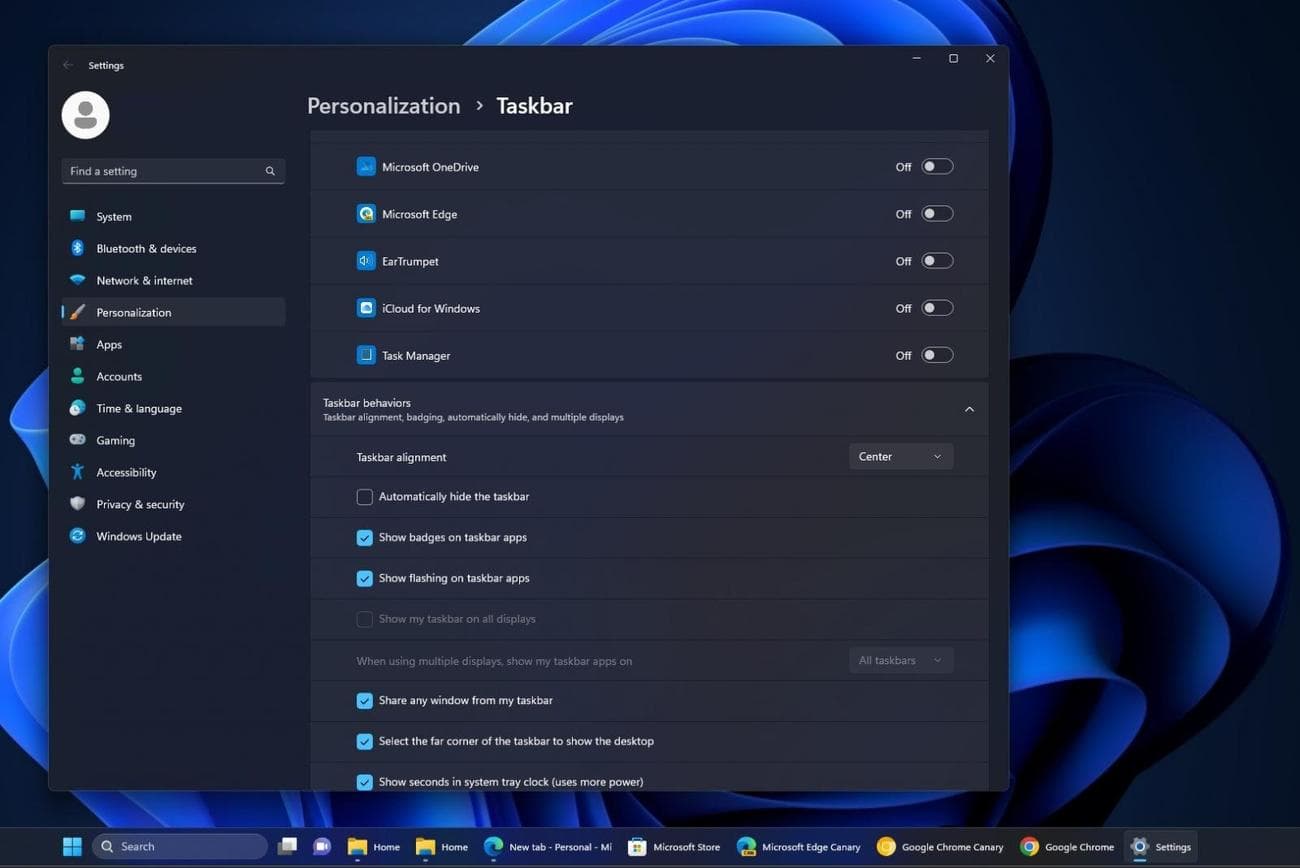The height and width of the screenshot is (868, 1300).
Task: Click the Microsoft OneDrive app icon
Action: point(366,167)
